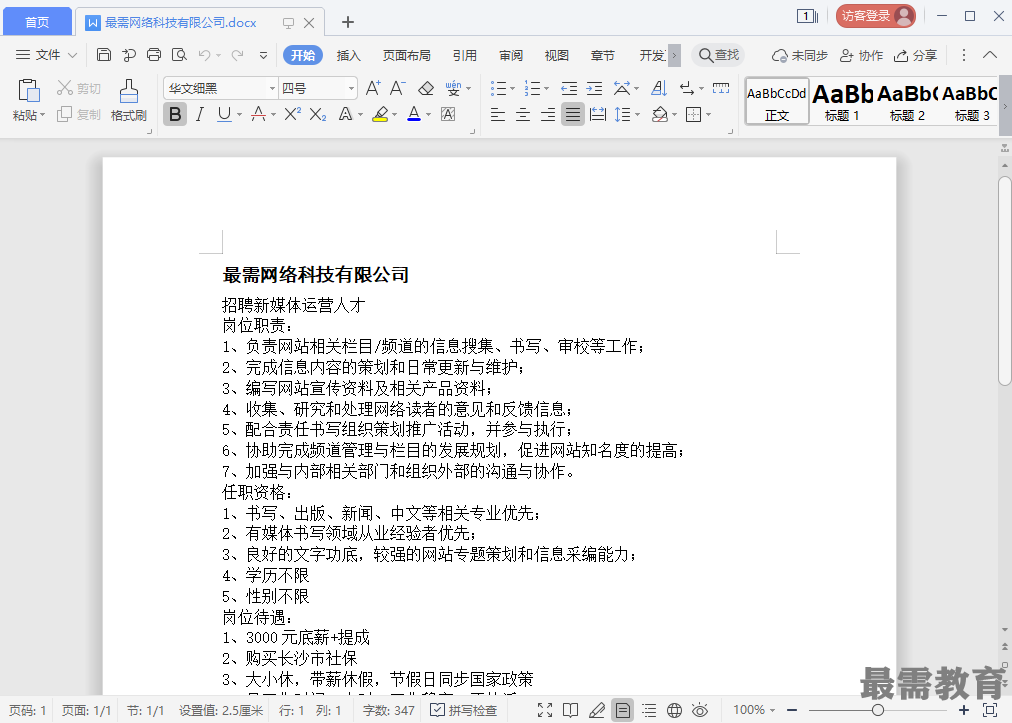Click 访客登录 login button
The width and height of the screenshot is (1012, 723).
click(x=876, y=15)
